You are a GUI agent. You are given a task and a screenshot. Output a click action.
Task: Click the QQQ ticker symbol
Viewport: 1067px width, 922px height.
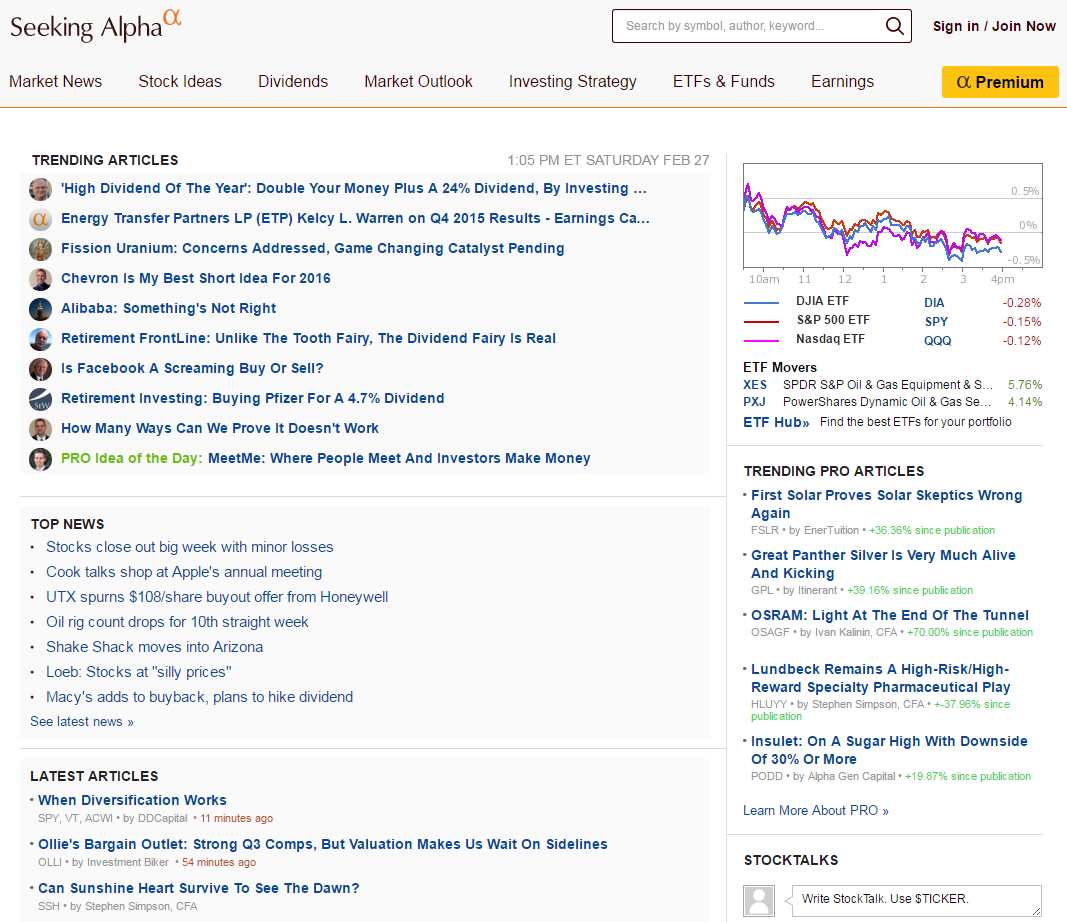point(938,341)
